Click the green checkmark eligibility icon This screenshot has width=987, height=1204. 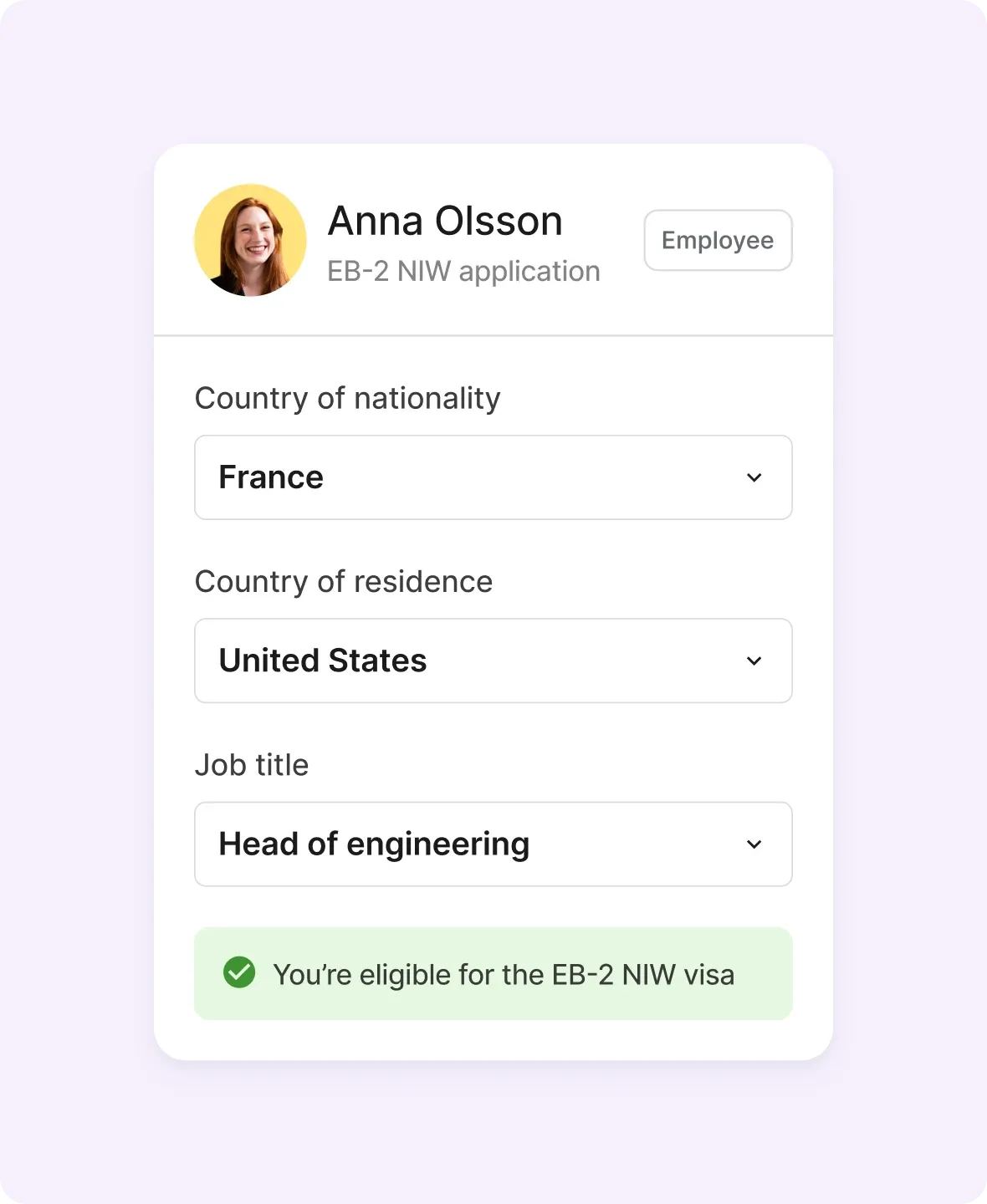tap(239, 972)
